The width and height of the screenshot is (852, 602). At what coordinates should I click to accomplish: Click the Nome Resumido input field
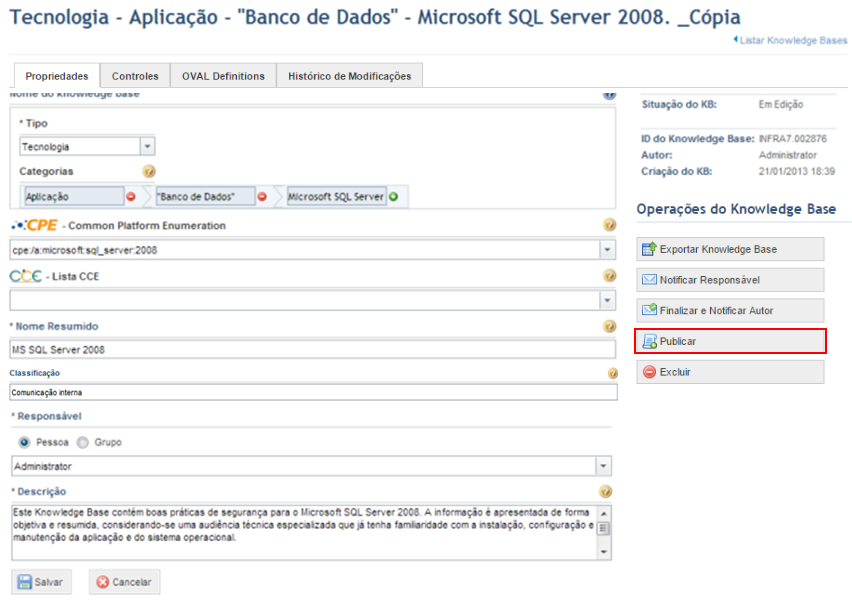pyautogui.click(x=312, y=349)
